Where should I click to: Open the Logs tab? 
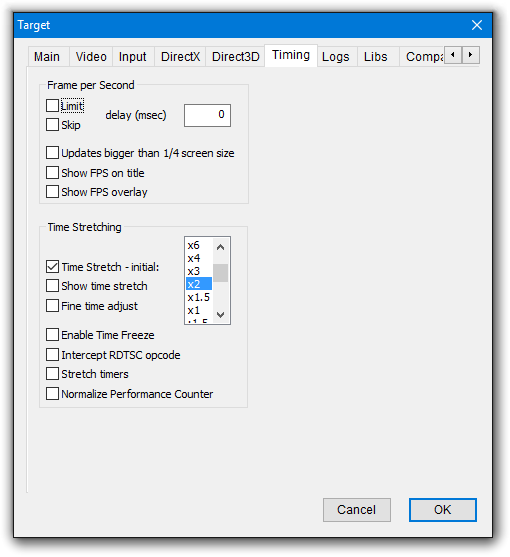(336, 57)
